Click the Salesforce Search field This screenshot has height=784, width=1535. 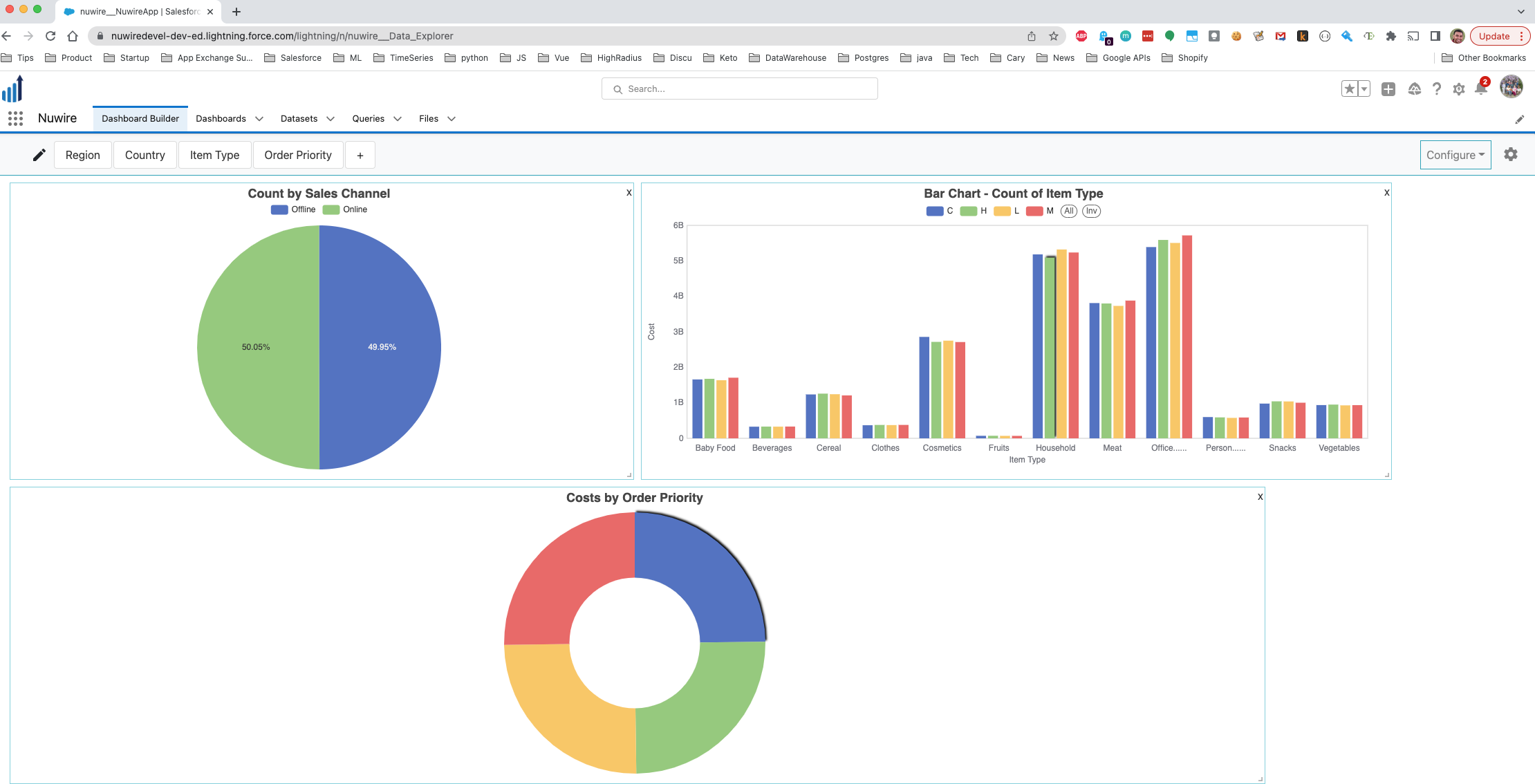tap(739, 88)
